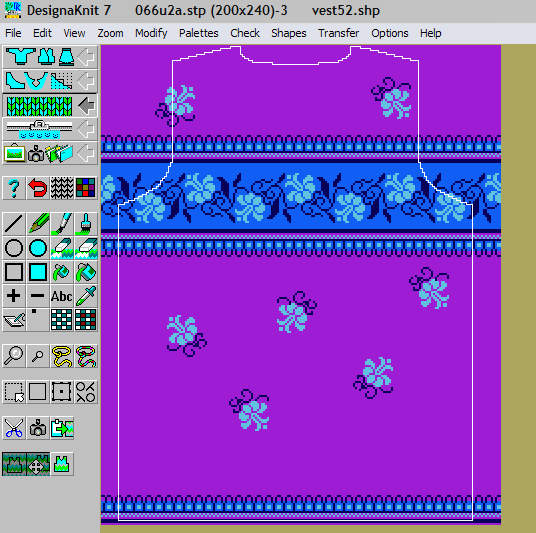Viewport: 536px width, 533px height.
Task: Open the Check menu
Action: (245, 33)
